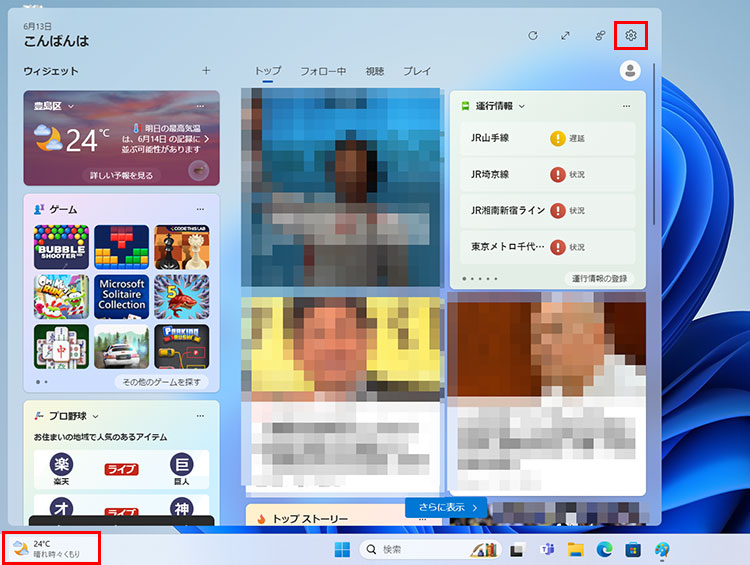Expand the 運行情報 dropdown chevron
Image resolution: width=750 pixels, height=565 pixels.
pos(522,106)
